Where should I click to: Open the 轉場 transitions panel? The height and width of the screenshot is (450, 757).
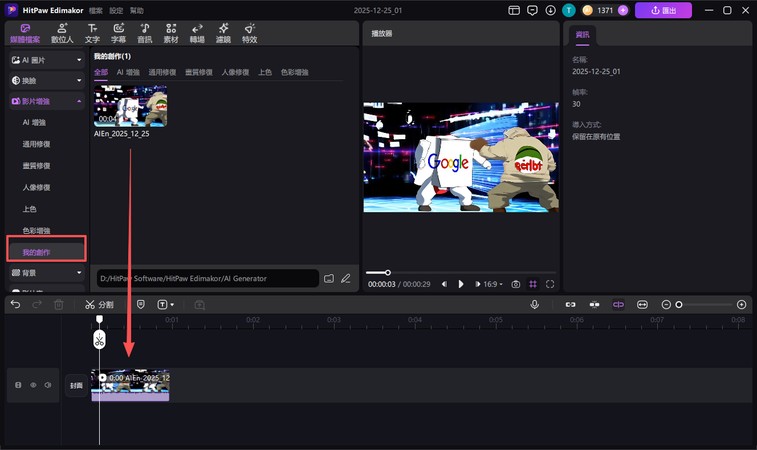coord(197,33)
